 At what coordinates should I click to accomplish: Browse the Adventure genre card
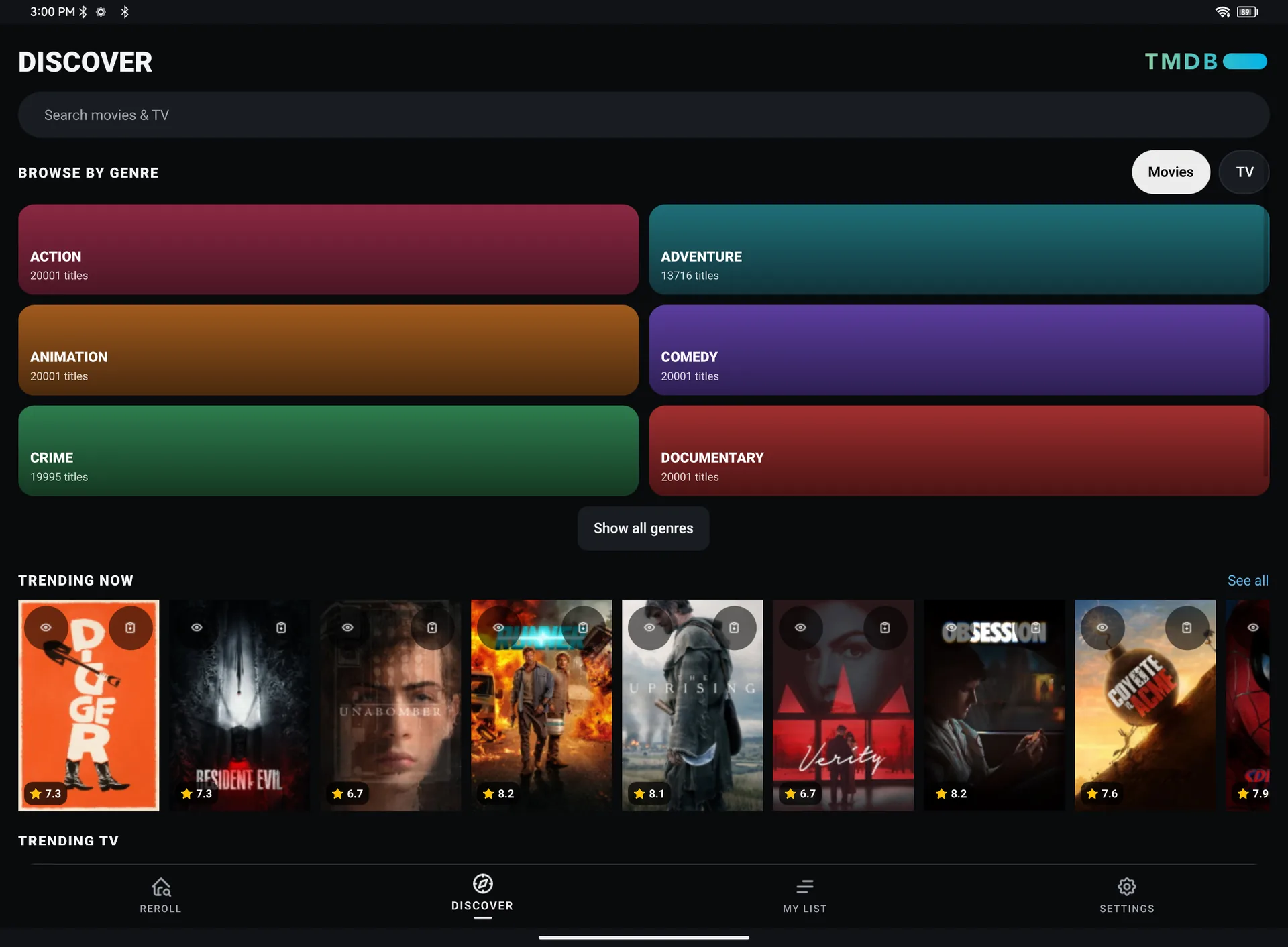click(959, 249)
